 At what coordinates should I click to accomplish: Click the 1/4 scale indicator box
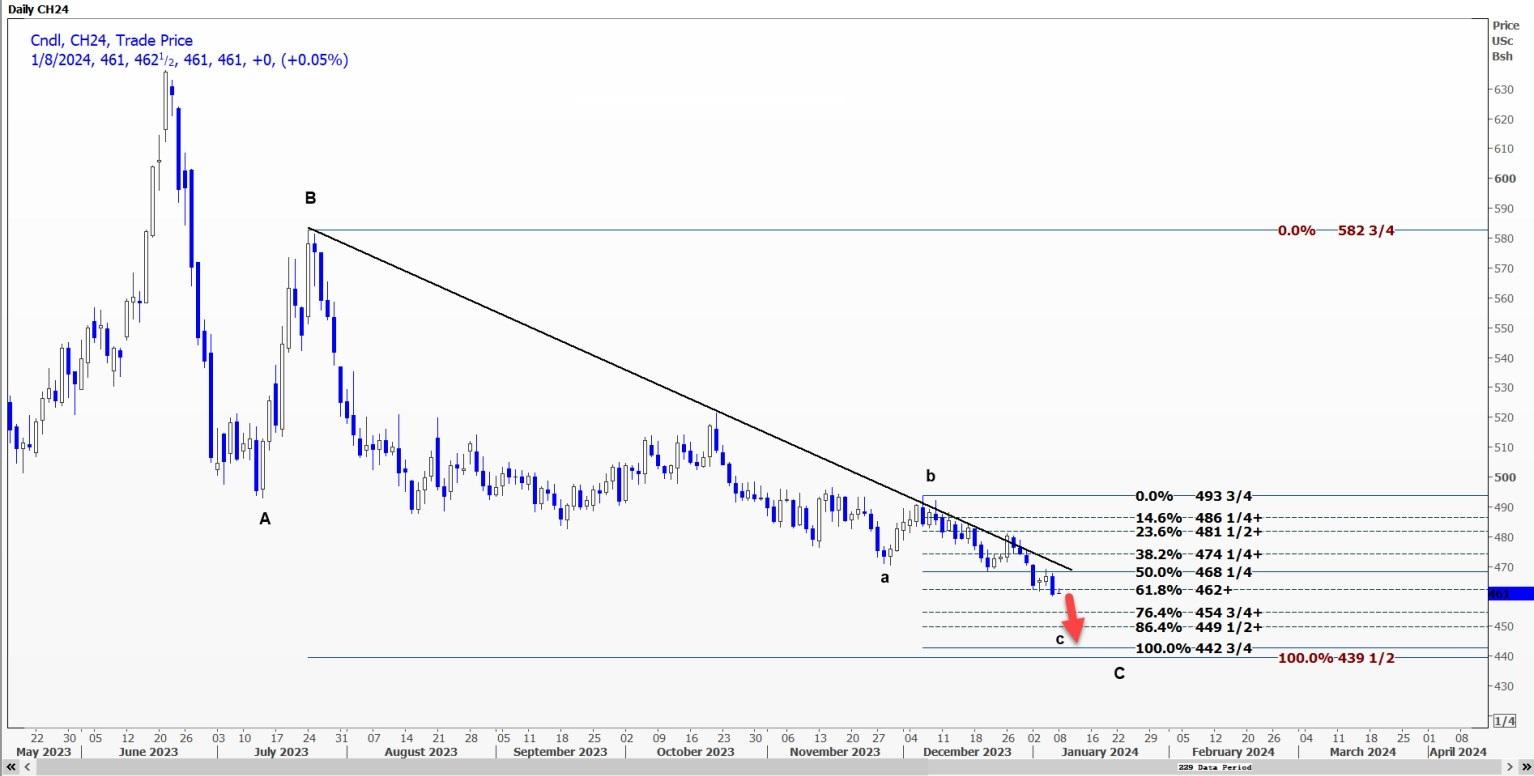(x=1504, y=721)
